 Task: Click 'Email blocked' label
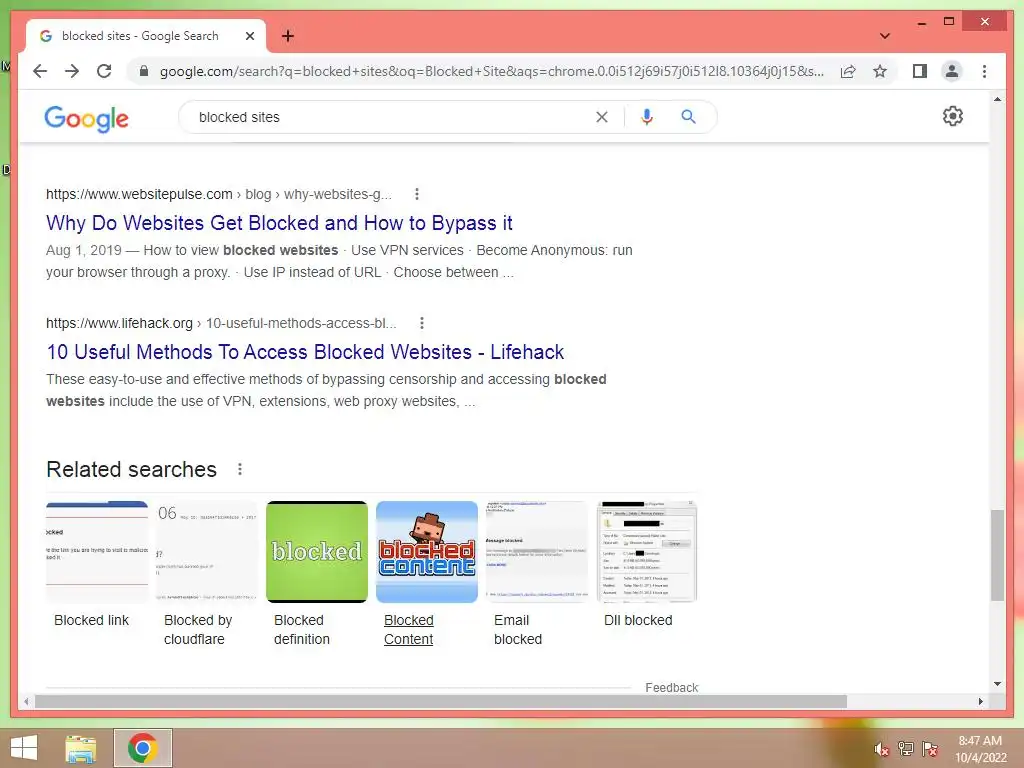(x=518, y=630)
